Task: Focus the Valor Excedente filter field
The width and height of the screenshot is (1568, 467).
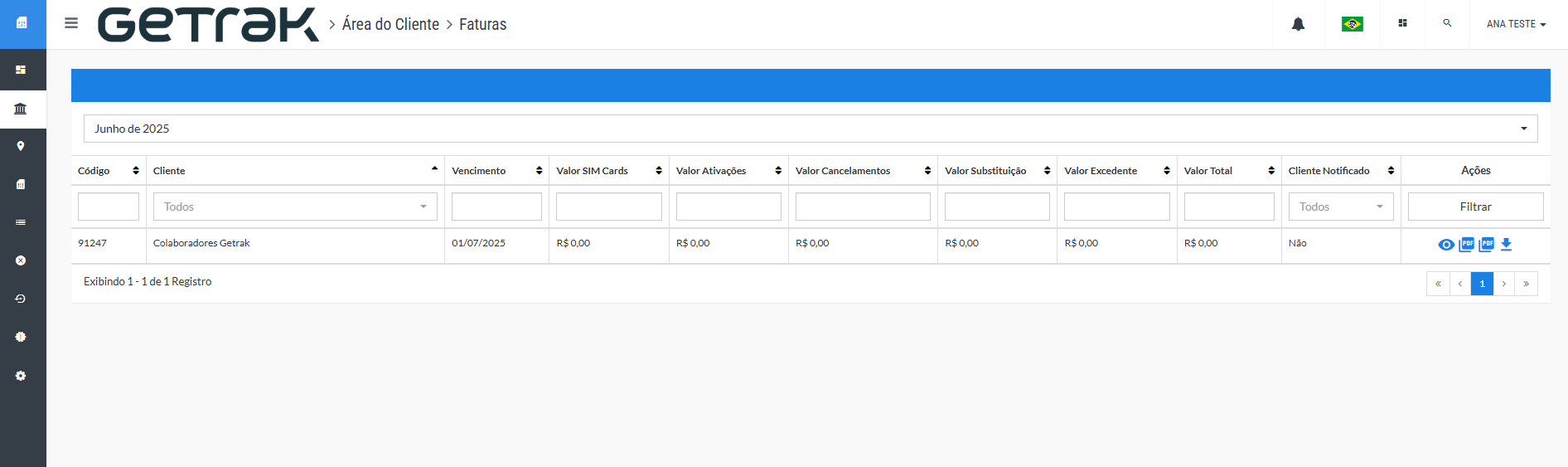Action: 1117,207
